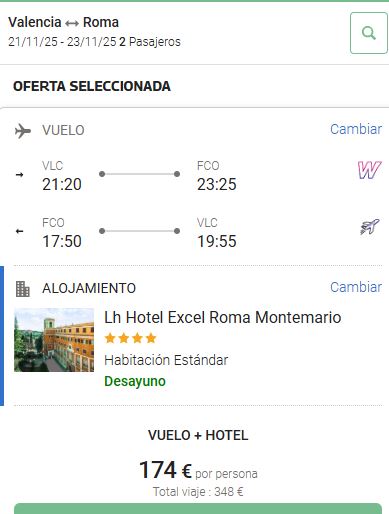This screenshot has width=389, height=514.
Task: Open the Lh Hotel Excel Roma Montemario title
Action: coord(223,317)
